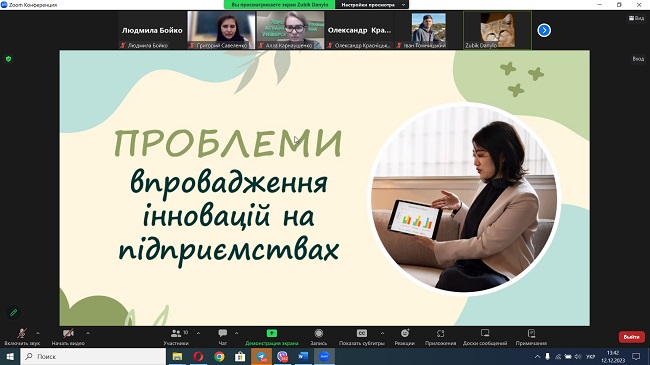Open Telegram from the Windows taskbar
This screenshot has height=365, width=650.
pos(261,356)
